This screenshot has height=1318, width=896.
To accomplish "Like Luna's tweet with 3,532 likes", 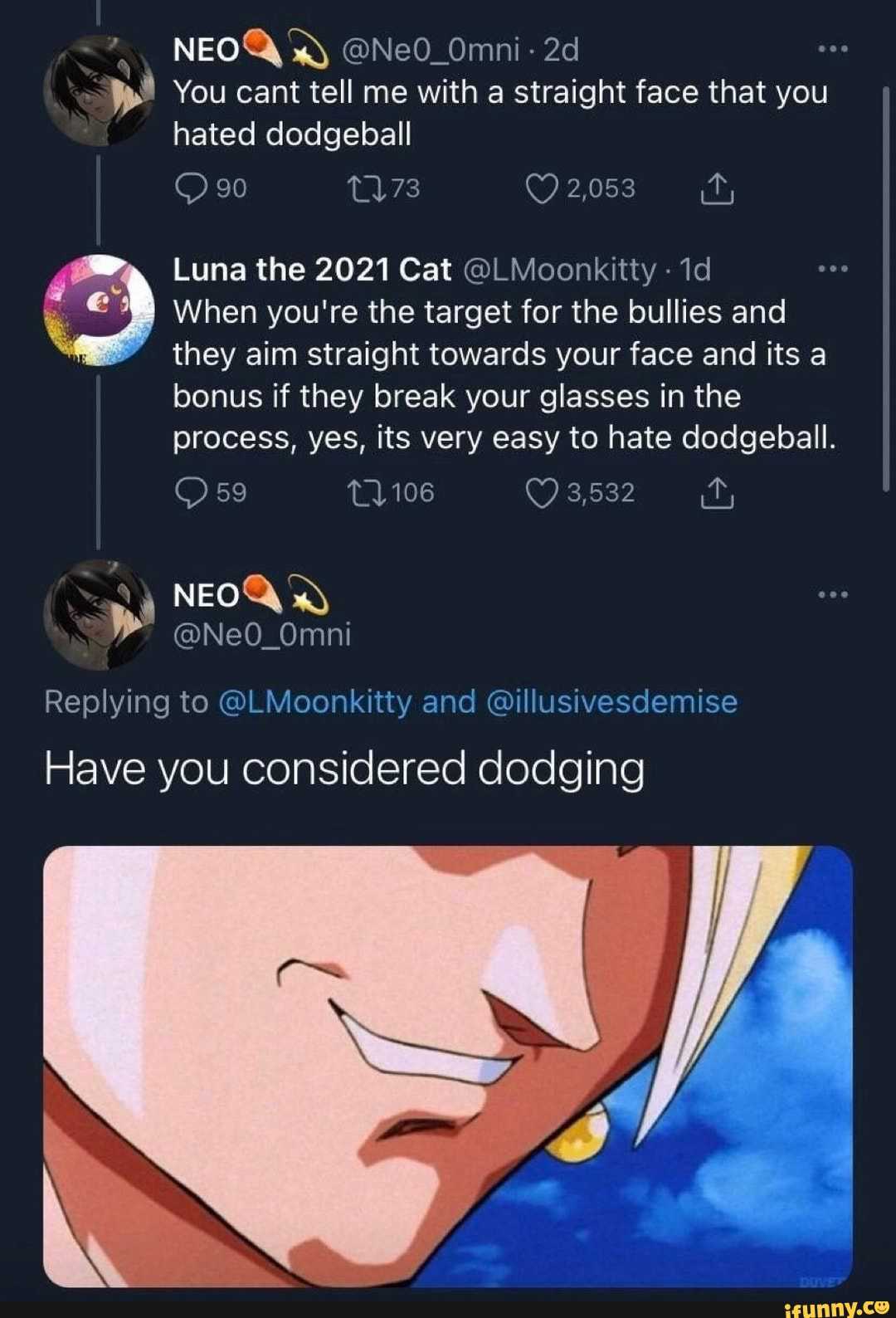I will click(542, 493).
